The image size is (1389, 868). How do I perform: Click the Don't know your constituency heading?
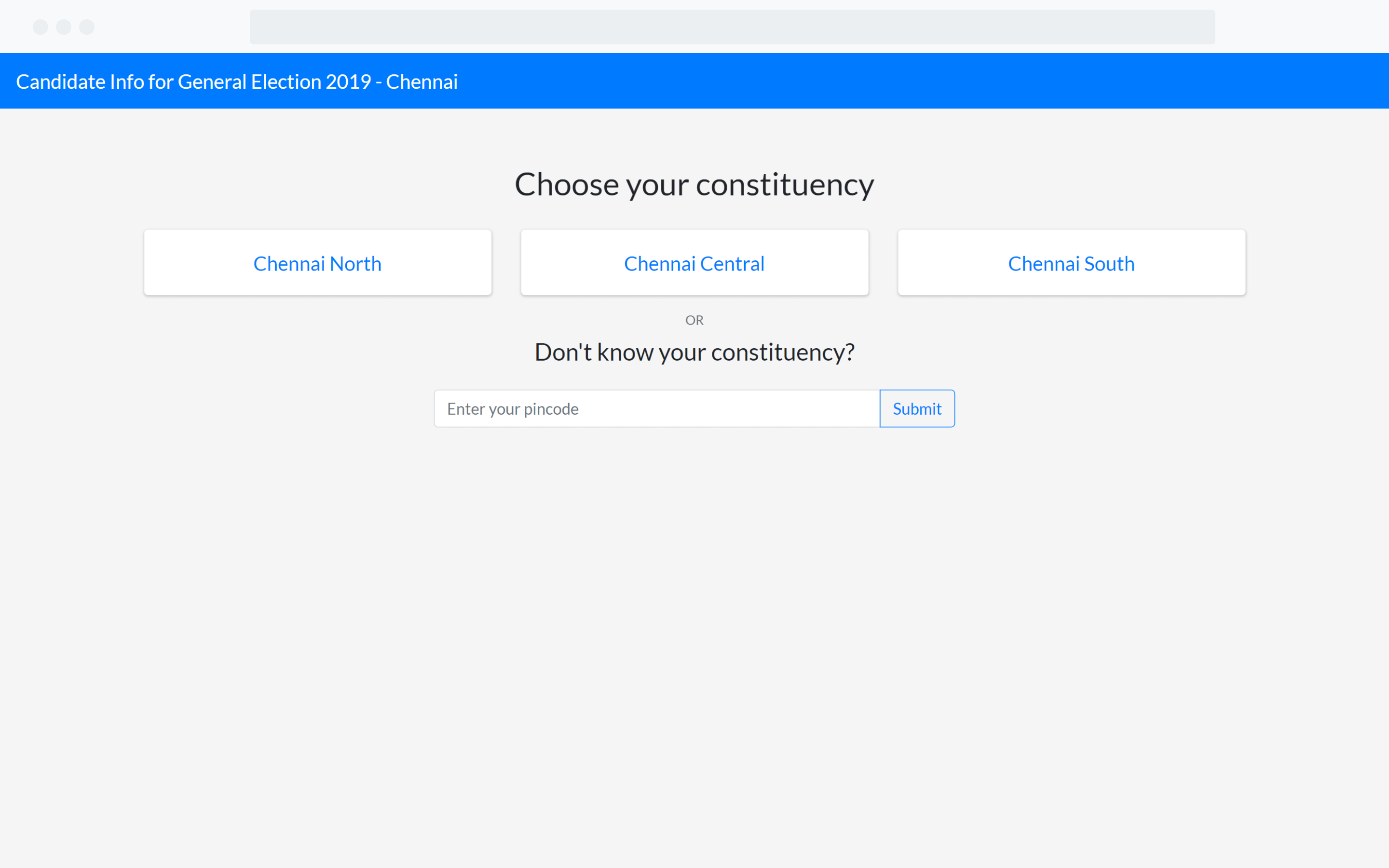(694, 352)
